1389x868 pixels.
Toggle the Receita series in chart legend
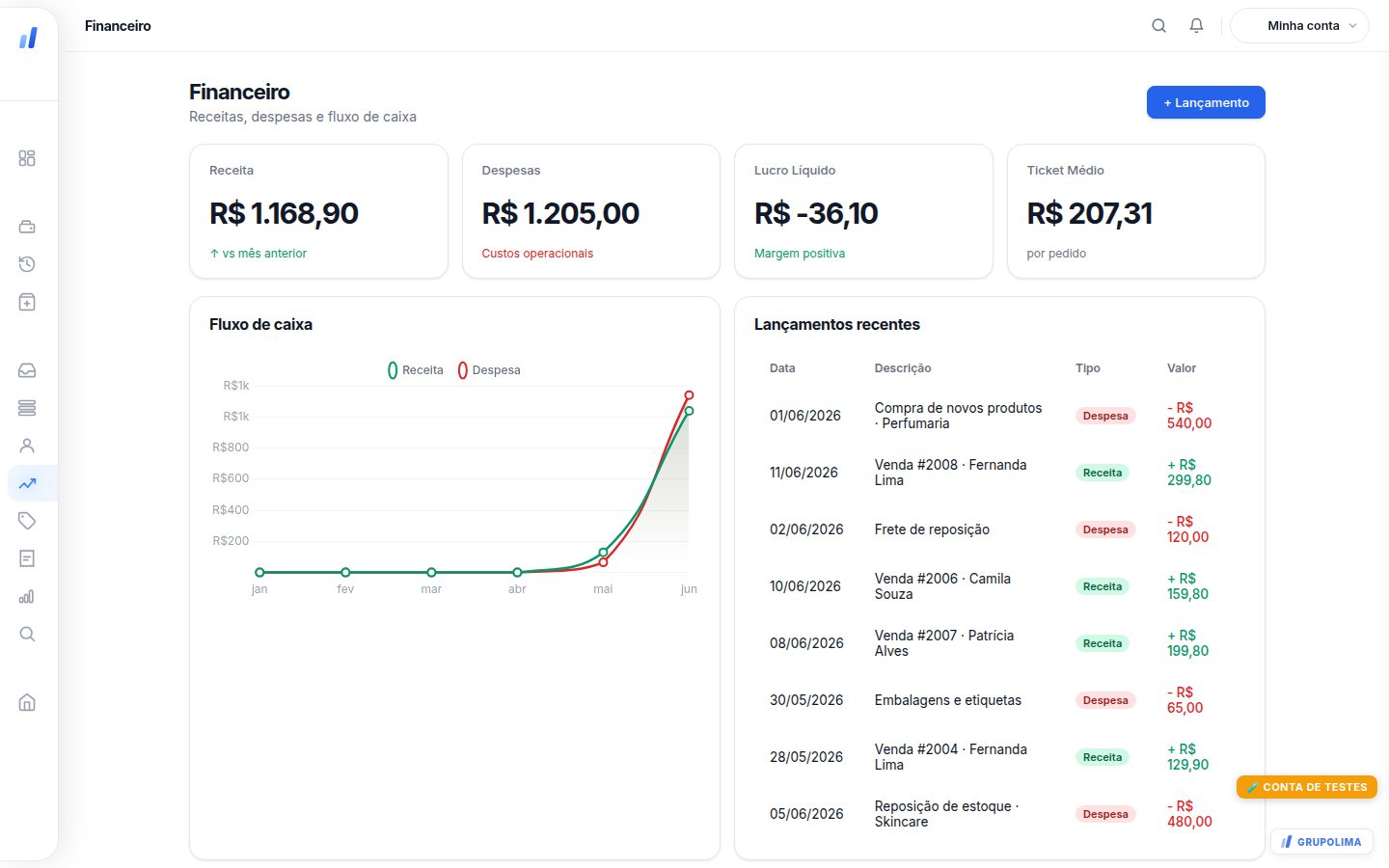[416, 370]
